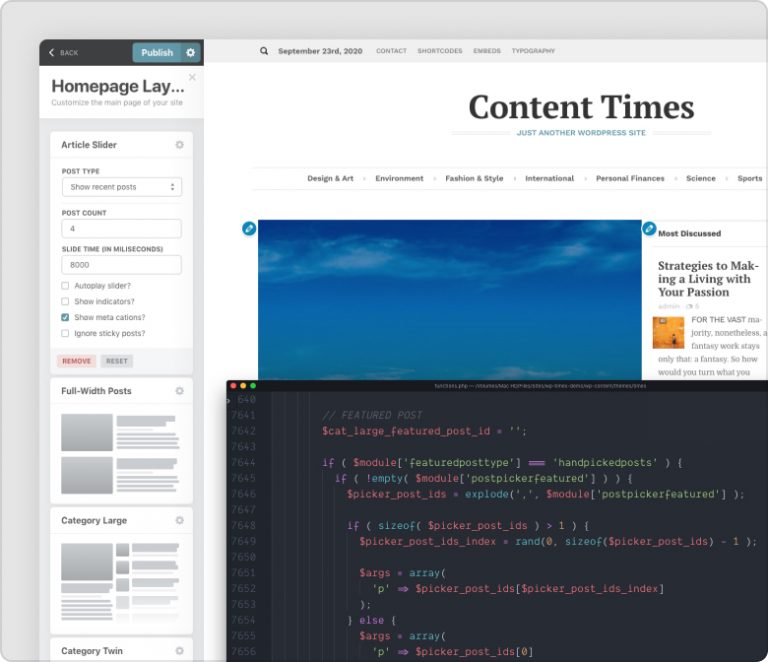Click the edit pencil beside Most Discussed

tap(649, 229)
